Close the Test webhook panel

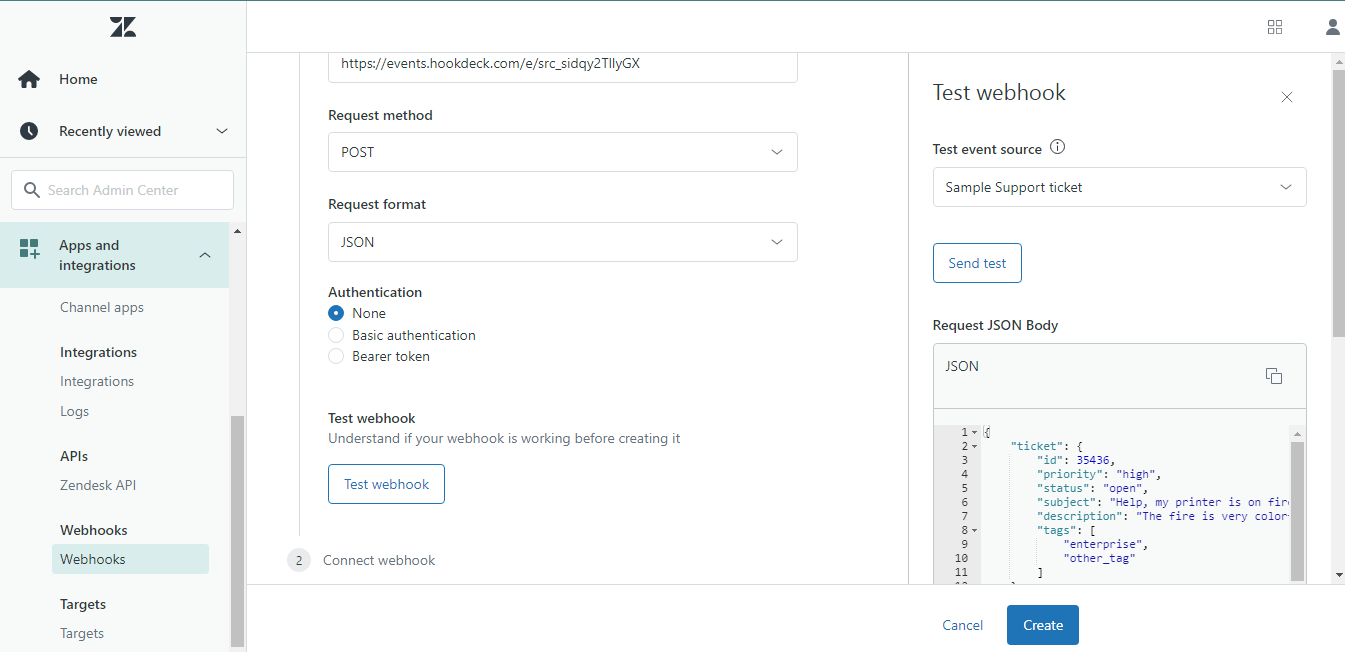coord(1286,96)
